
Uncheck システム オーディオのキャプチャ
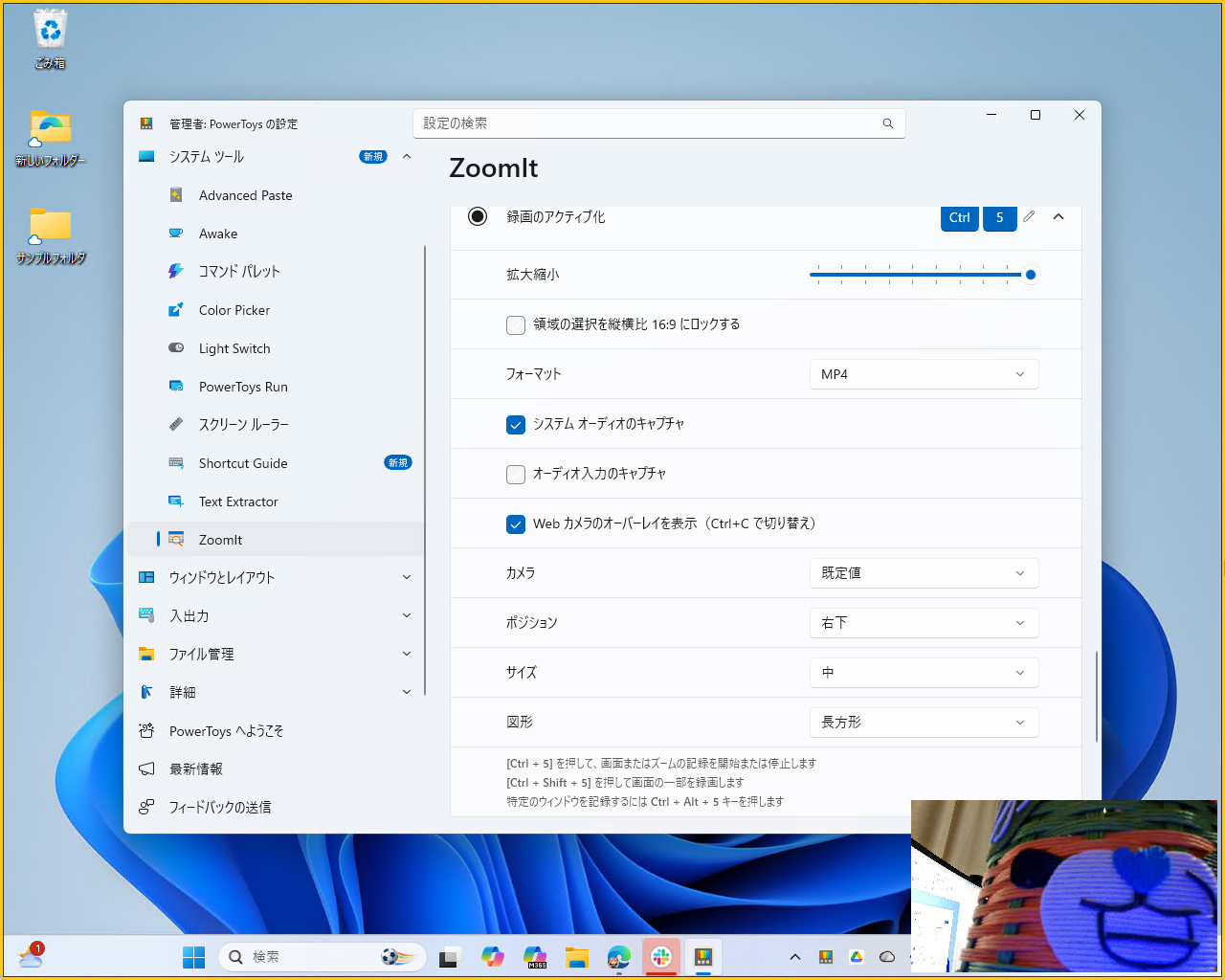pos(516,425)
